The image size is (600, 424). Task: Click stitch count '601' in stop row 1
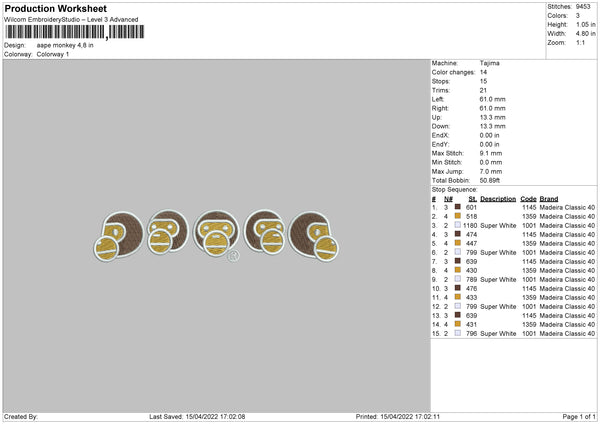pyautogui.click(x=471, y=207)
